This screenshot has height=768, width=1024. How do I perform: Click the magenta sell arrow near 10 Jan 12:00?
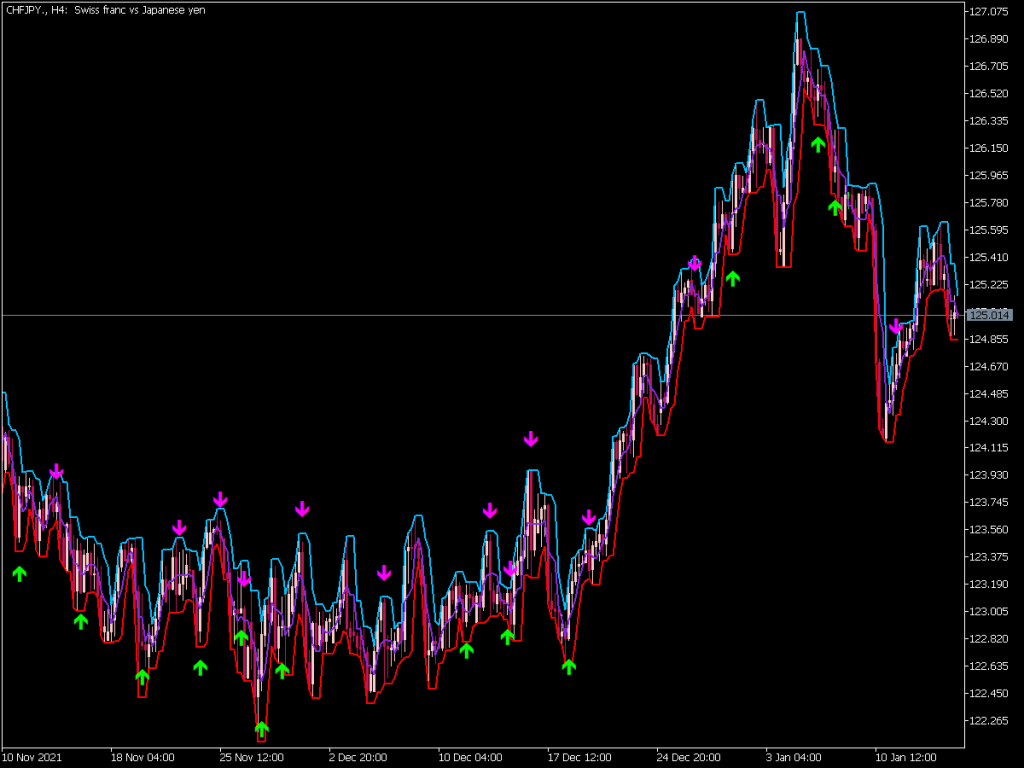895,325
